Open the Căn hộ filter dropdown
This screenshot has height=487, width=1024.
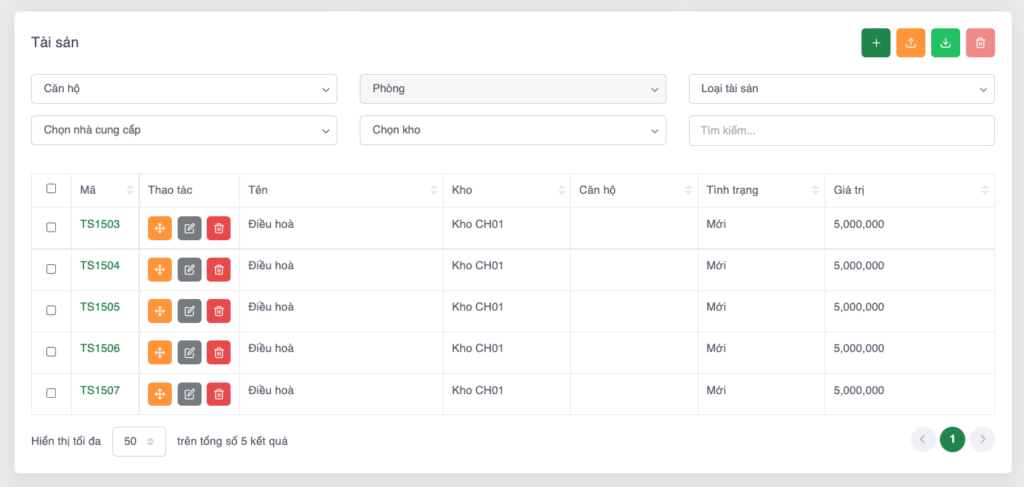184,89
